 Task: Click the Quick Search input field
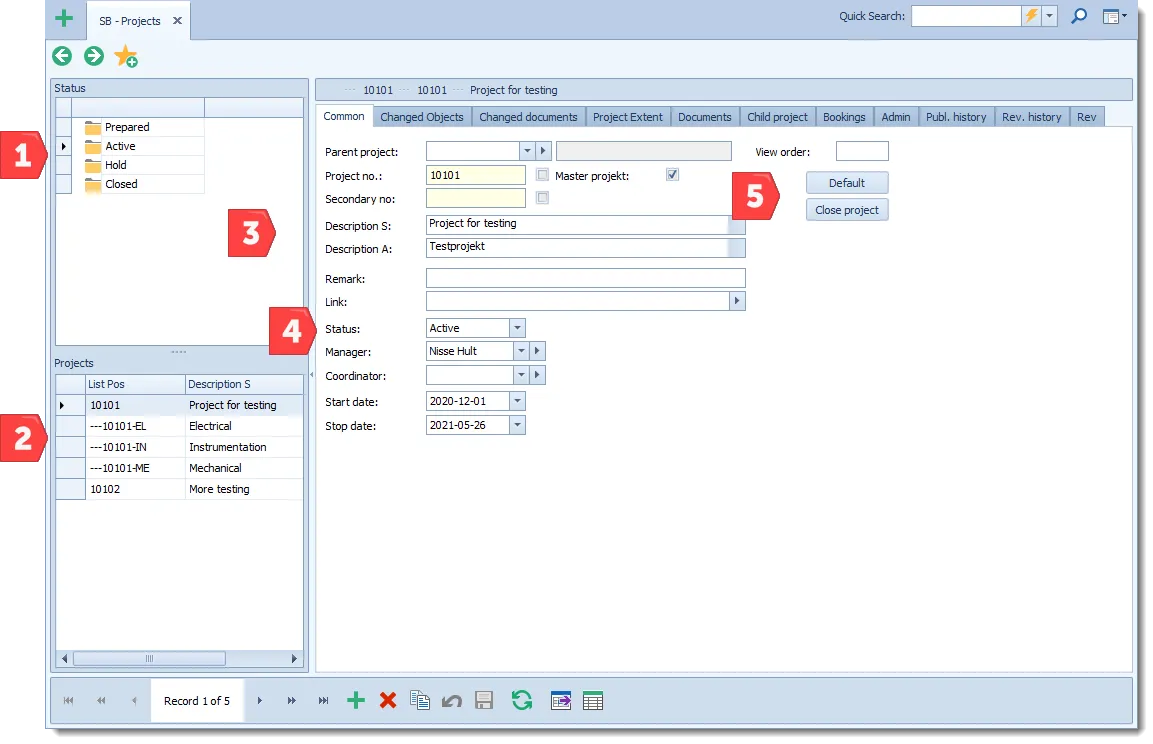[x=966, y=16]
